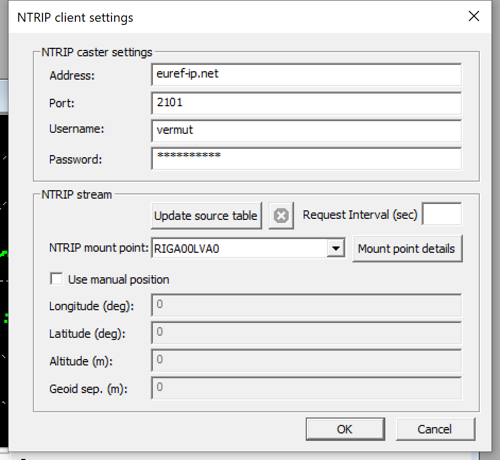500x460 pixels.
Task: Click the Cancel button
Action: (x=435, y=429)
